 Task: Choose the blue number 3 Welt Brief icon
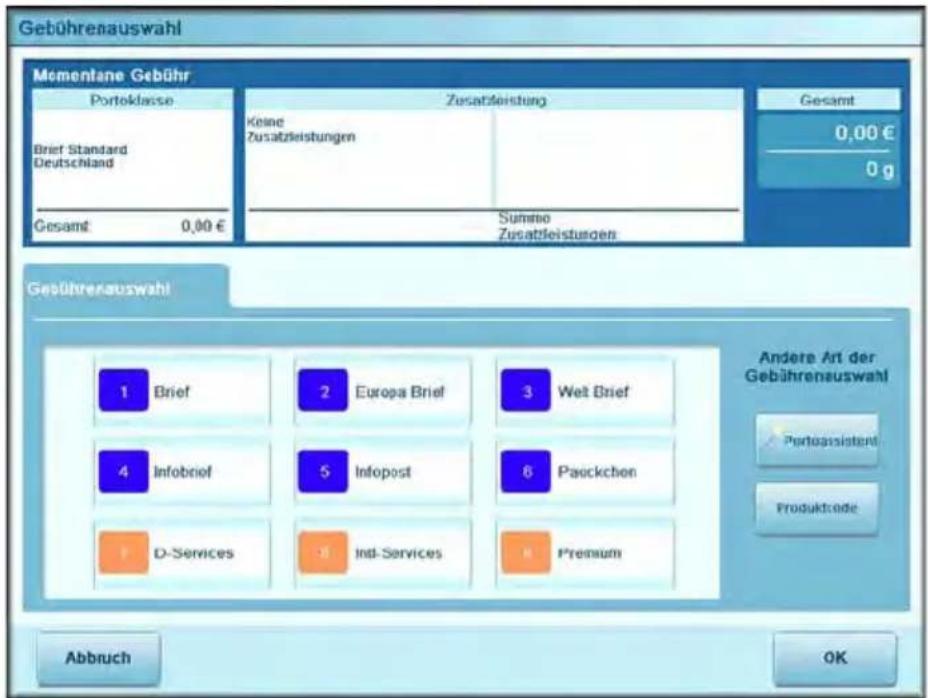pyautogui.click(x=526, y=390)
